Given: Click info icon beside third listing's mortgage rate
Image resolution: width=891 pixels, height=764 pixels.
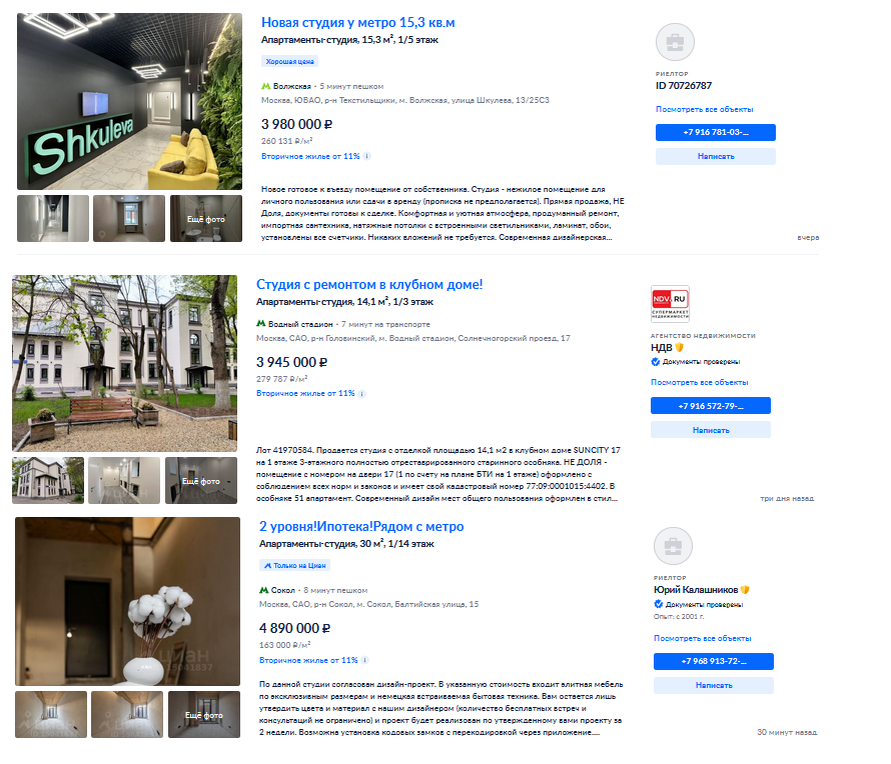Looking at the screenshot, I should tap(365, 660).
